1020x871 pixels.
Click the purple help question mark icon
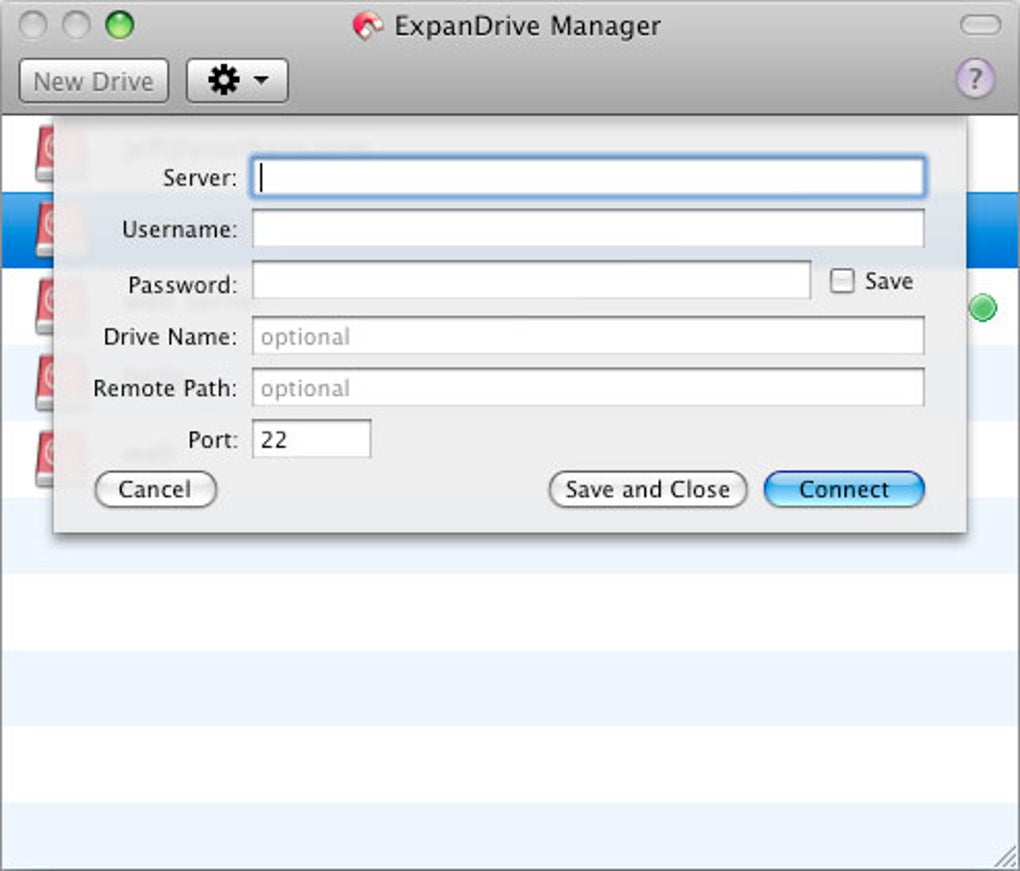coord(974,79)
